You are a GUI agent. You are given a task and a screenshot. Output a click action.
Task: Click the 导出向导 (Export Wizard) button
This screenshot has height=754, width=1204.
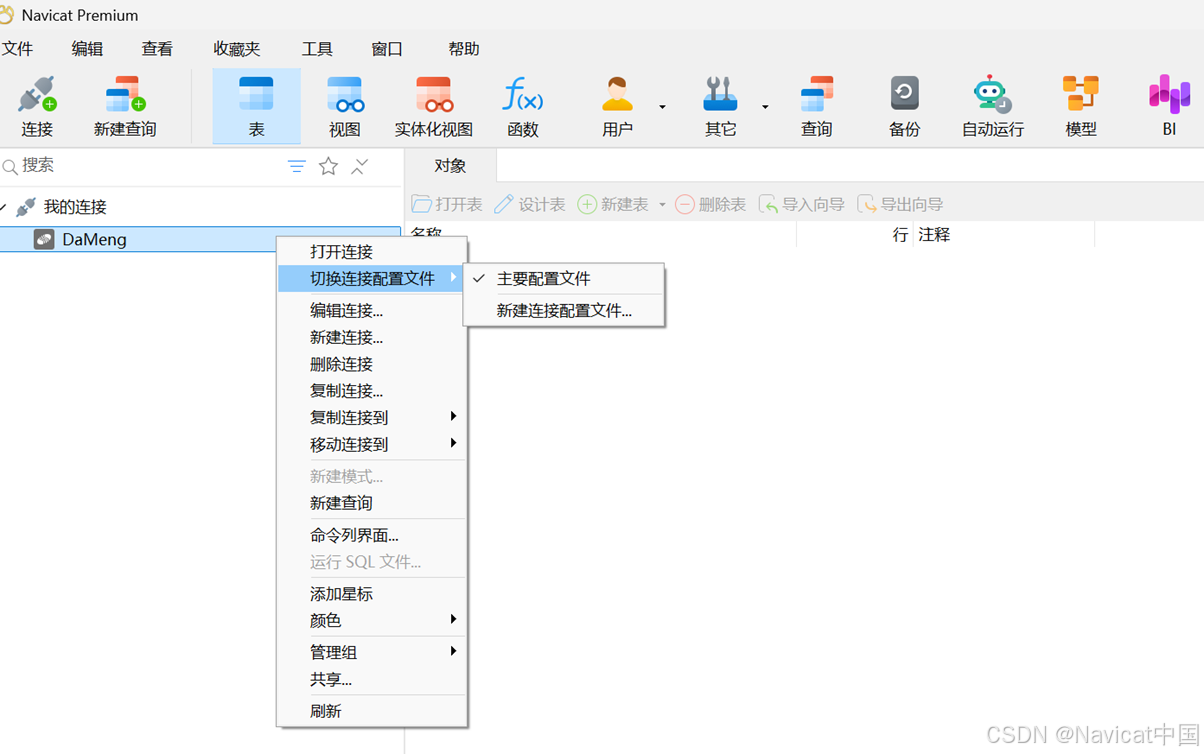point(900,204)
